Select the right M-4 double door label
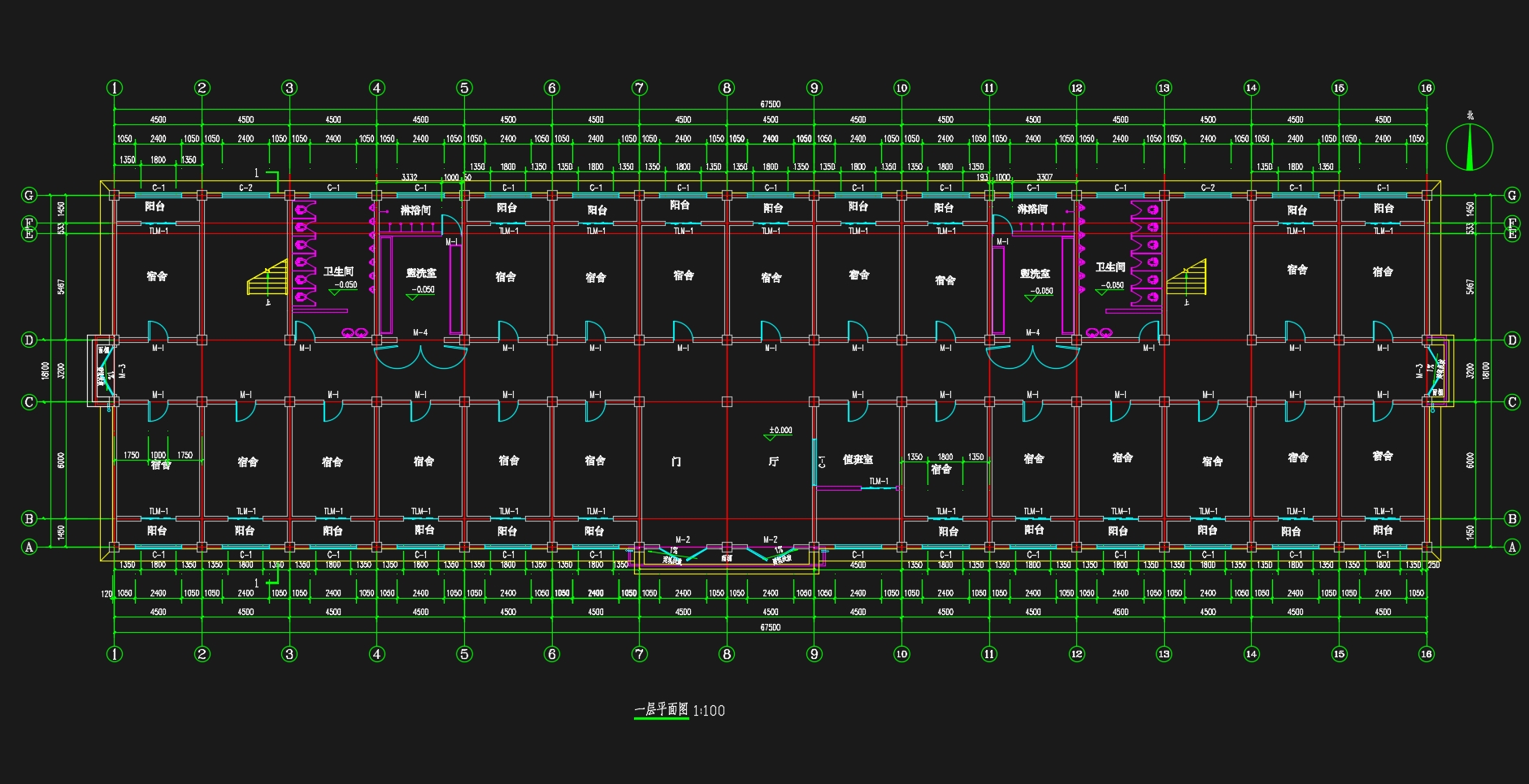The height and width of the screenshot is (784, 1529). [x=1032, y=332]
